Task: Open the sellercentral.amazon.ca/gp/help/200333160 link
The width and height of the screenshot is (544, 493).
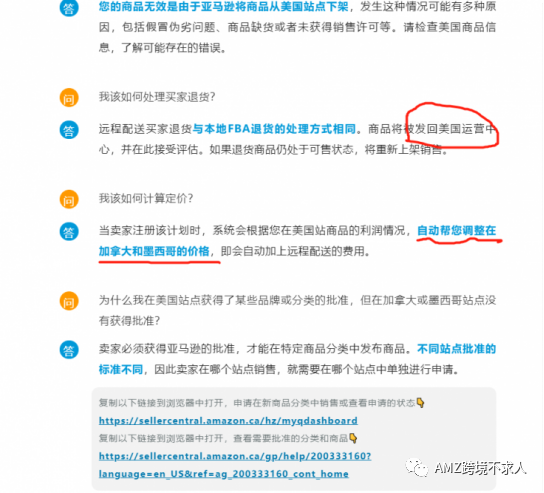Action: [x=235, y=456]
